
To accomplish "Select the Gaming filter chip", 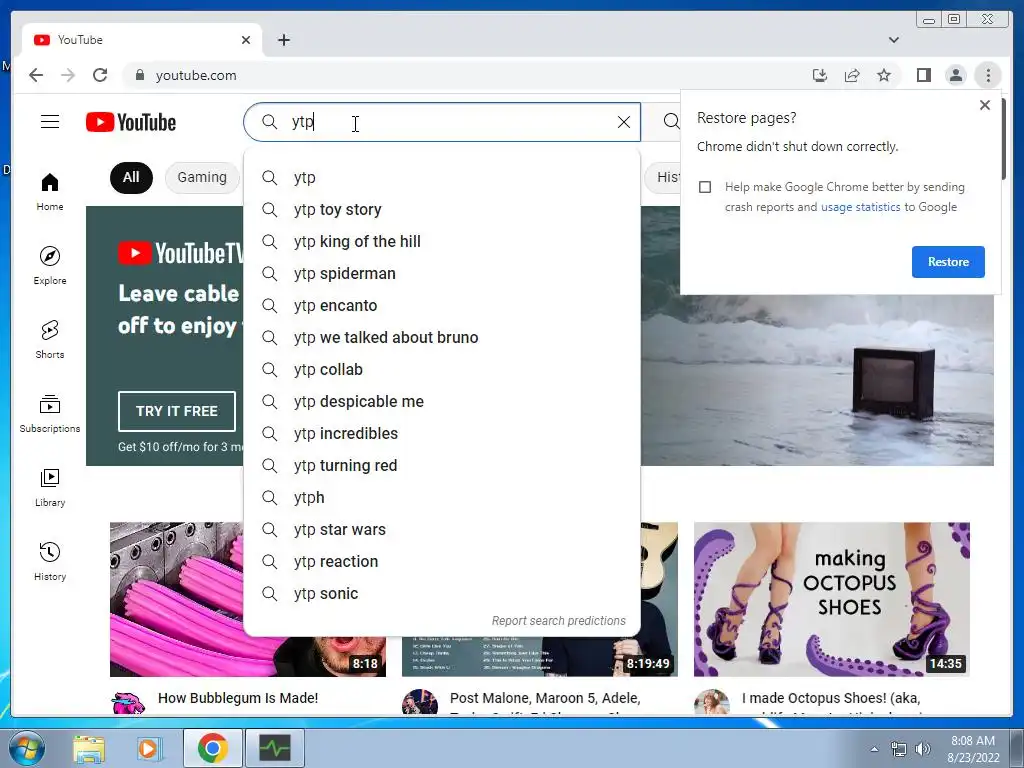I will [x=202, y=178].
